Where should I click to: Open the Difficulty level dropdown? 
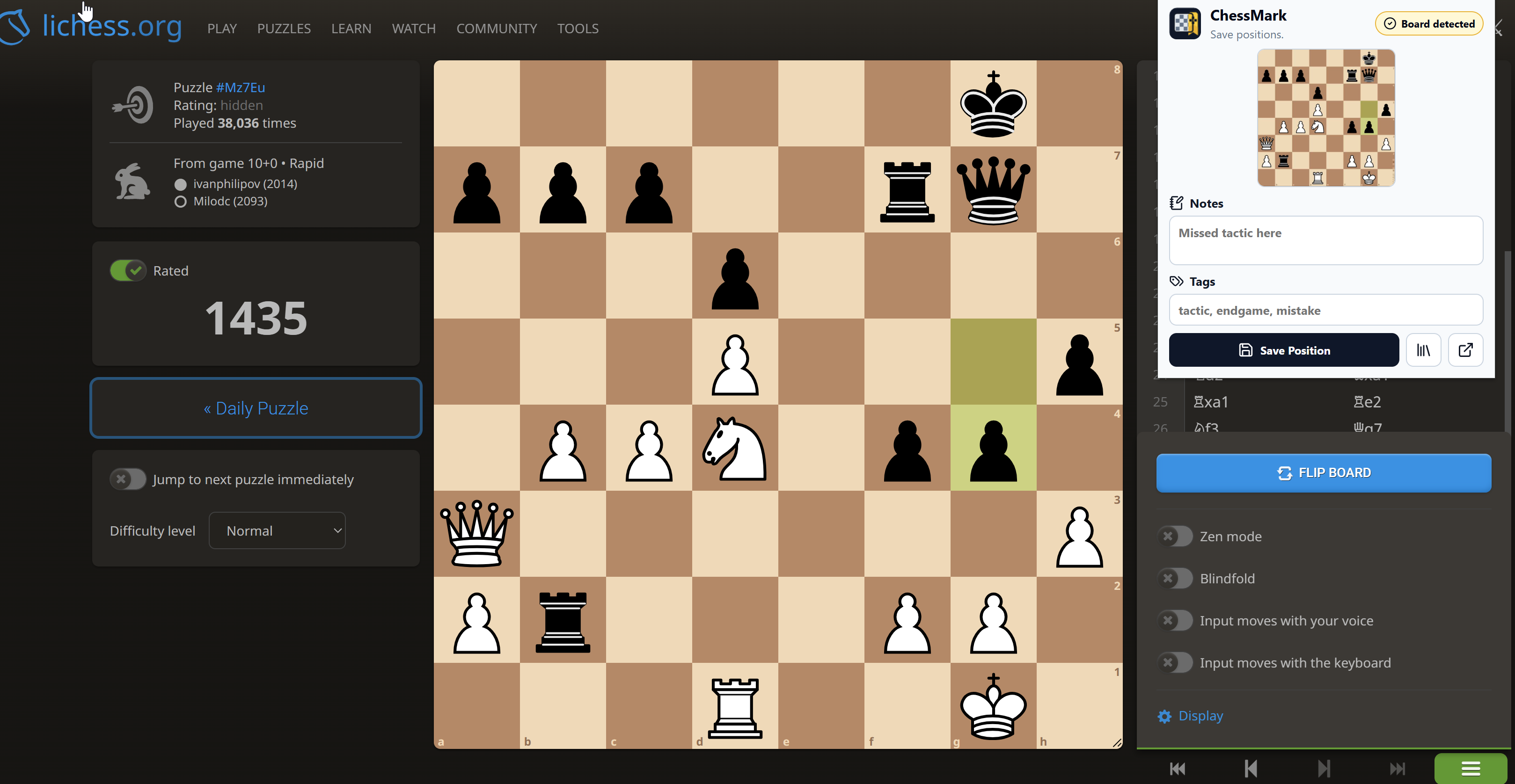coord(277,531)
